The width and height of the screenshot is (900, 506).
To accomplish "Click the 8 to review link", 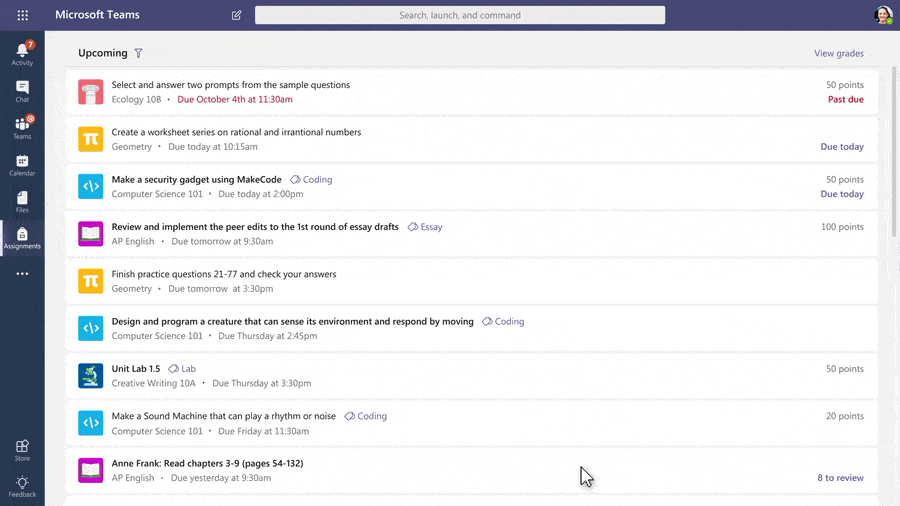I will point(840,478).
